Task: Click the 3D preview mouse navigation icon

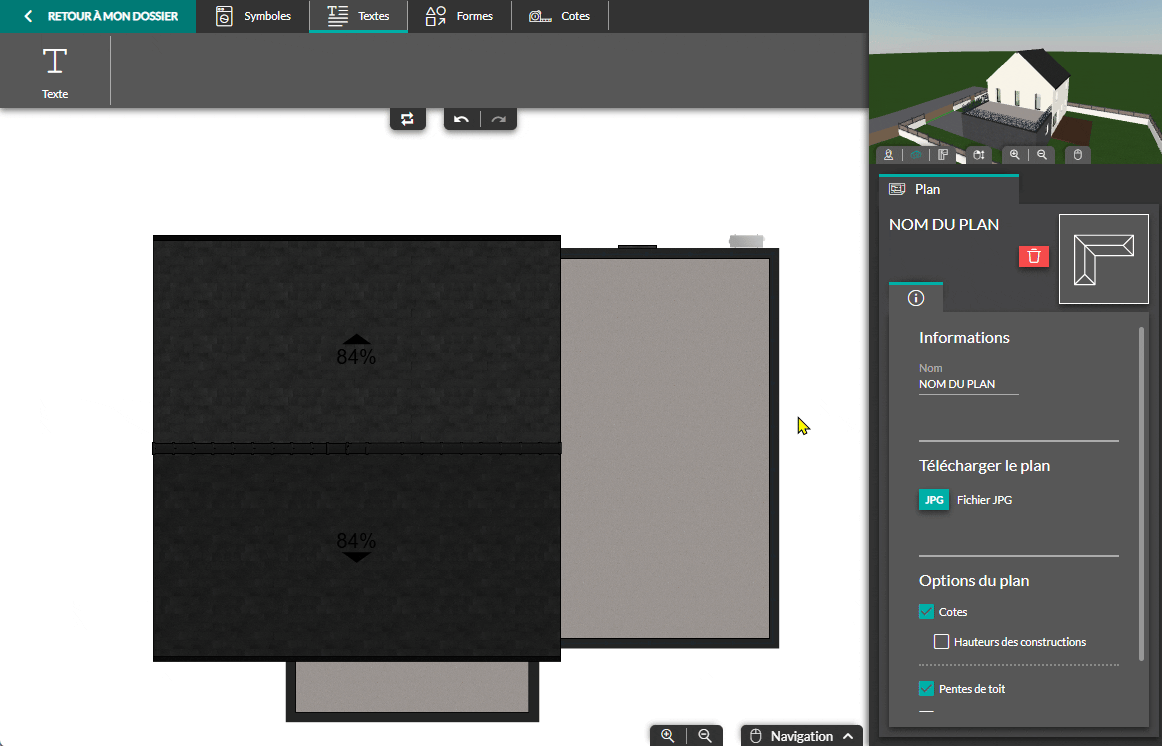Action: 1077,155
